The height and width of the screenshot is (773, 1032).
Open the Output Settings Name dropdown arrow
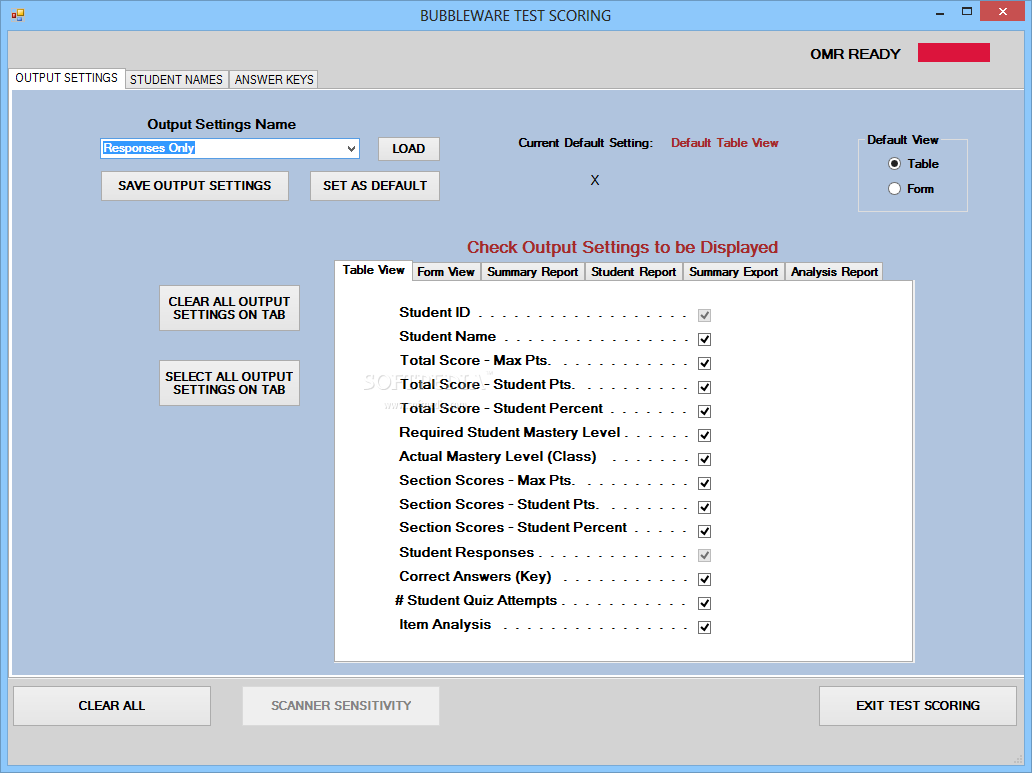tap(351, 149)
